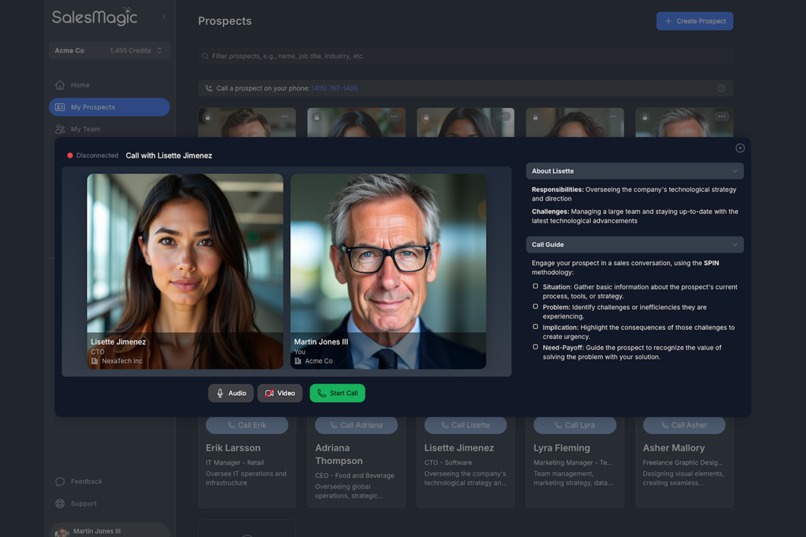Click the NexaTech Inc company label
806x537 pixels.
click(x=117, y=361)
